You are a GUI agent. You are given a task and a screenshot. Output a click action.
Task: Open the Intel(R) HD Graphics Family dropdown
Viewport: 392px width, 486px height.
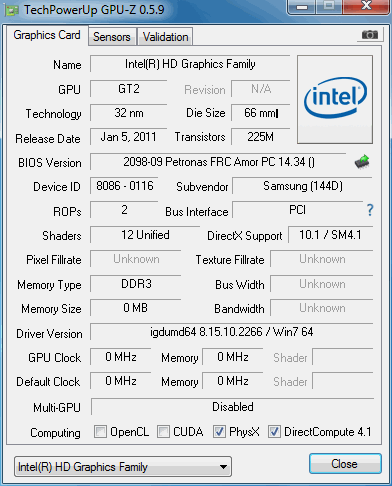point(123,467)
